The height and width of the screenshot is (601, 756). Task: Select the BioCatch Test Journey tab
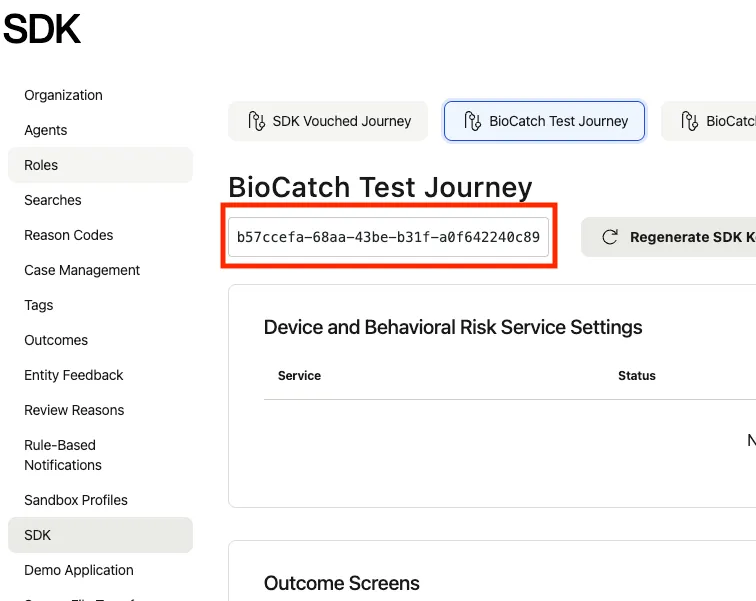pyautogui.click(x=545, y=121)
